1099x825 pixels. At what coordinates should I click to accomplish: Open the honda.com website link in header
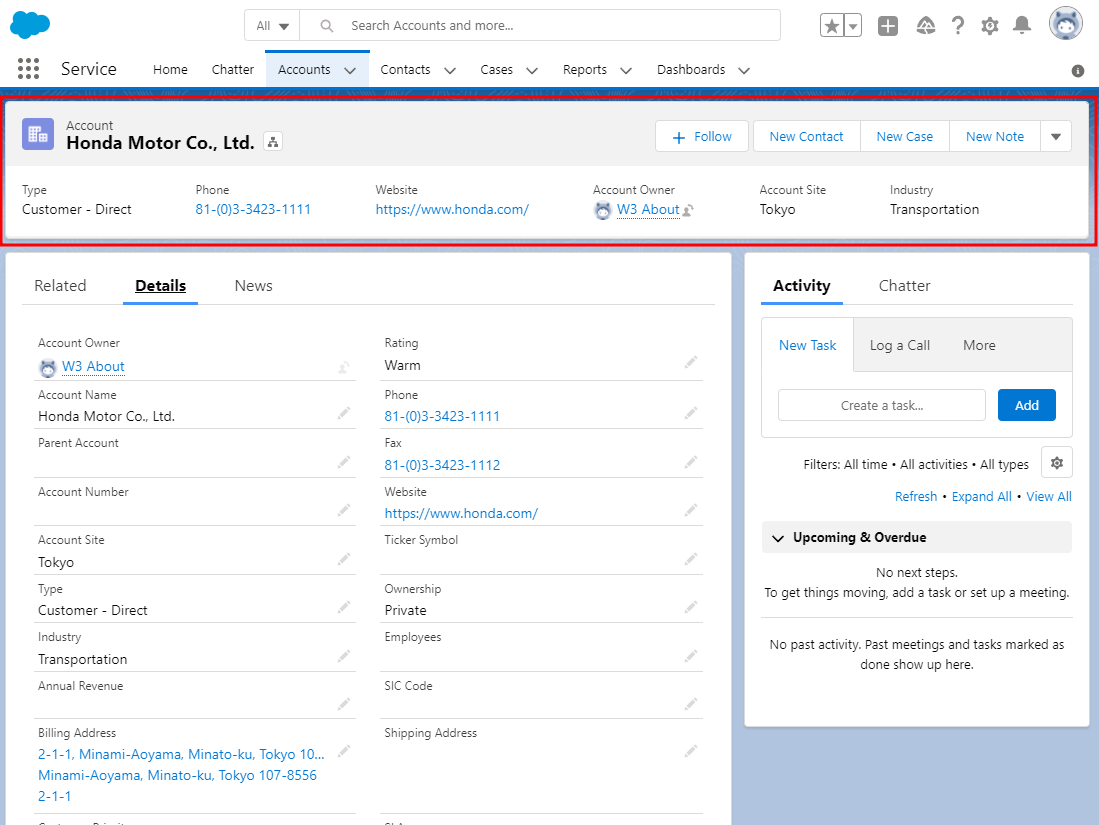coord(452,210)
